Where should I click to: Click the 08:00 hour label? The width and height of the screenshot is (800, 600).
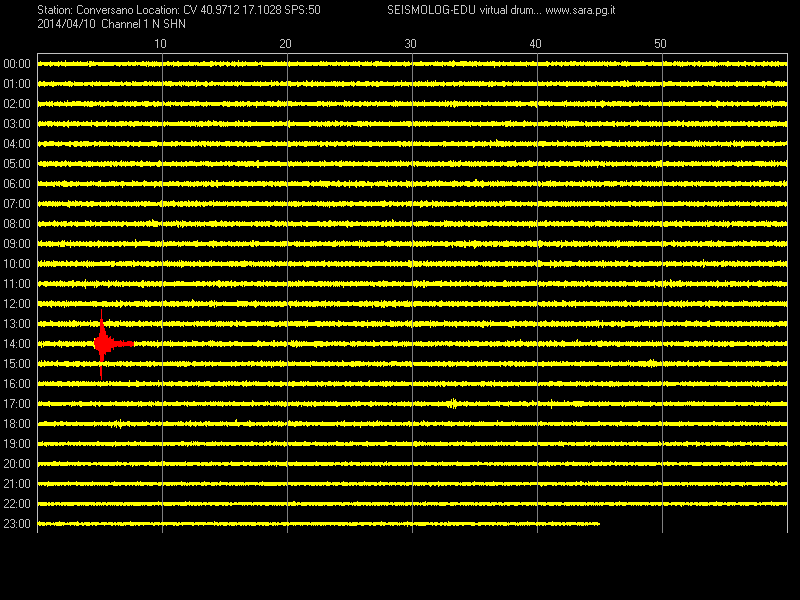(x=17, y=224)
